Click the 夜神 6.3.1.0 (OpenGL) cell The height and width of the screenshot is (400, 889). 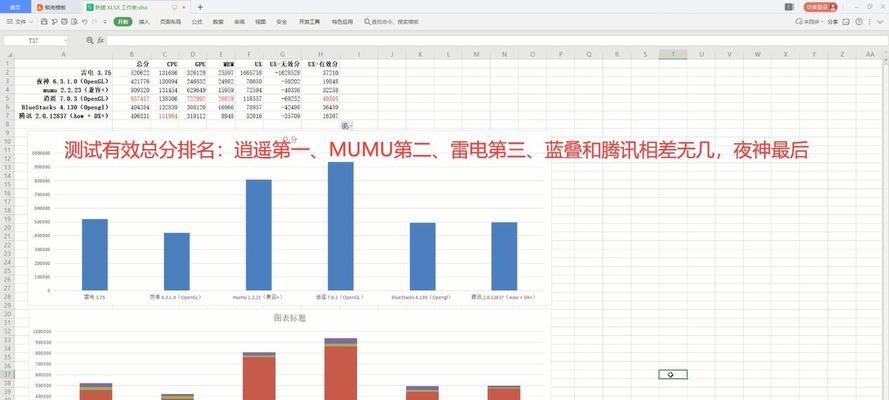coord(63,82)
